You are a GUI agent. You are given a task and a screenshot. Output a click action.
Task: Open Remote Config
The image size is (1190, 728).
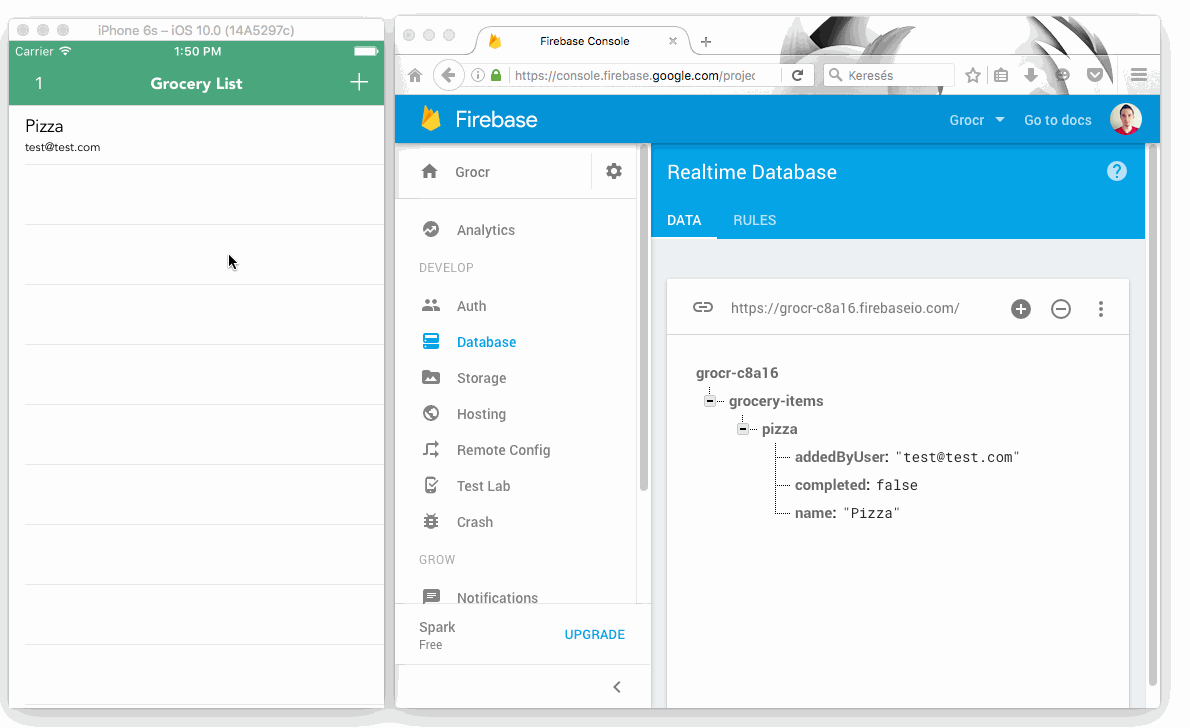pyautogui.click(x=503, y=449)
